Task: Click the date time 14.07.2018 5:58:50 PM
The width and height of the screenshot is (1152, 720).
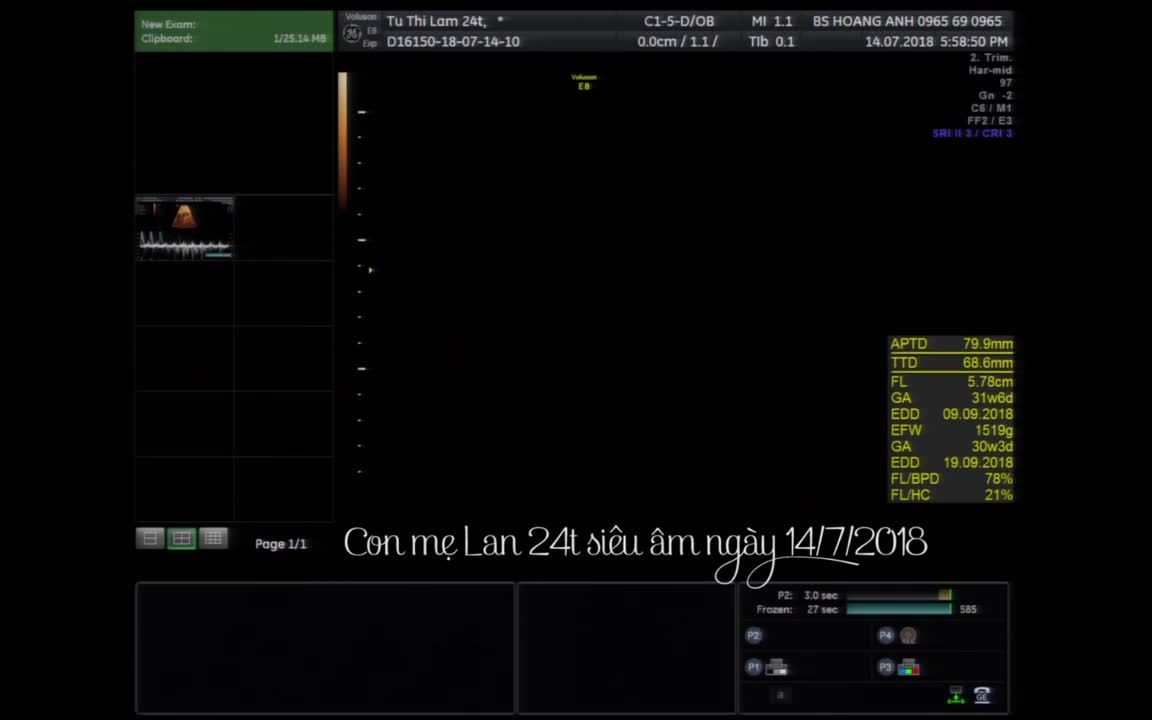Action: pos(936,42)
